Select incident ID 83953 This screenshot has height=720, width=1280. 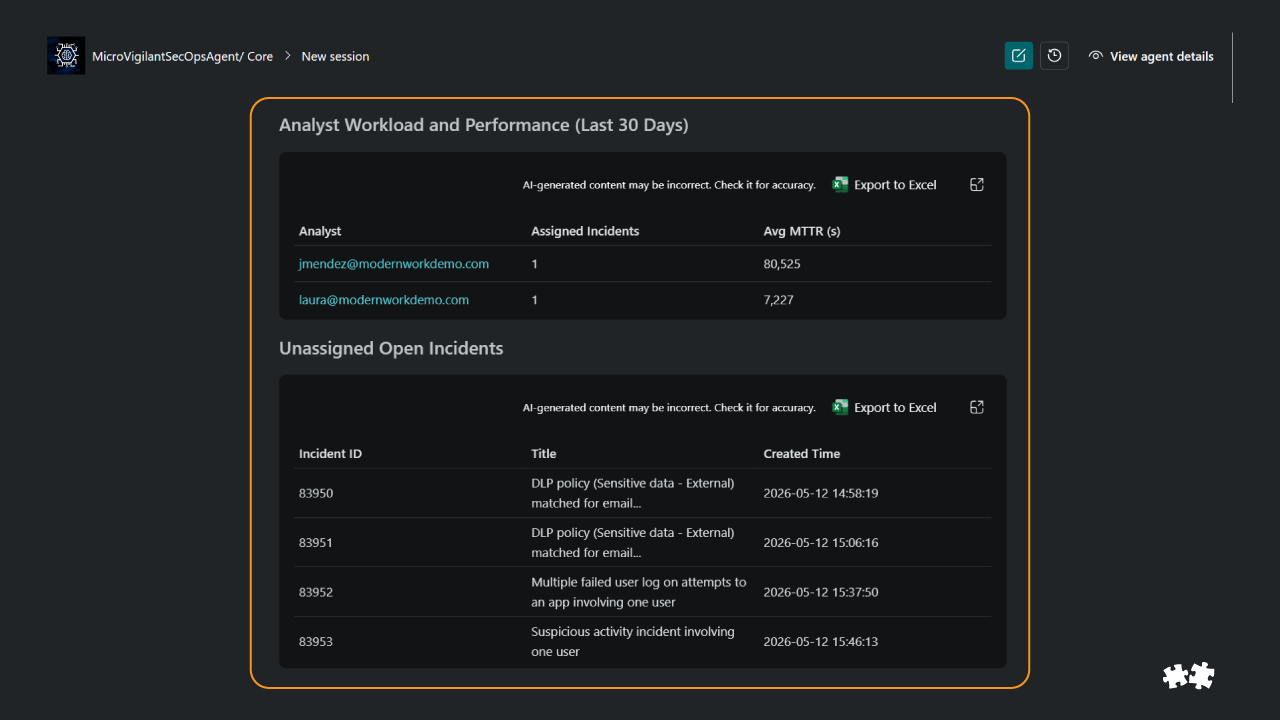point(316,642)
